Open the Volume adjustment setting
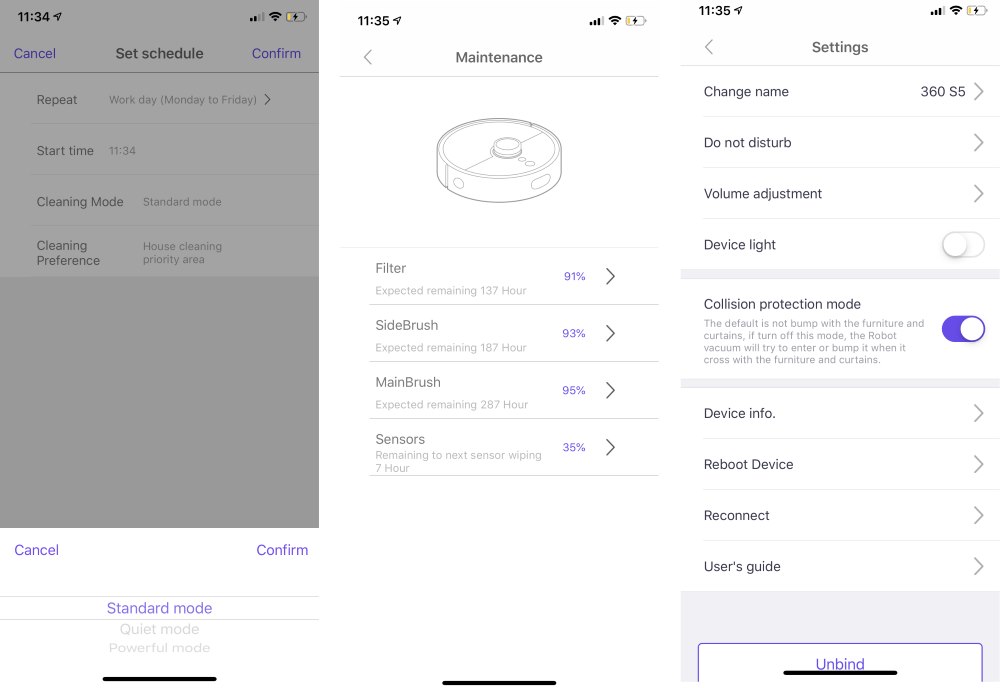The image size is (1000, 688). click(x=840, y=193)
